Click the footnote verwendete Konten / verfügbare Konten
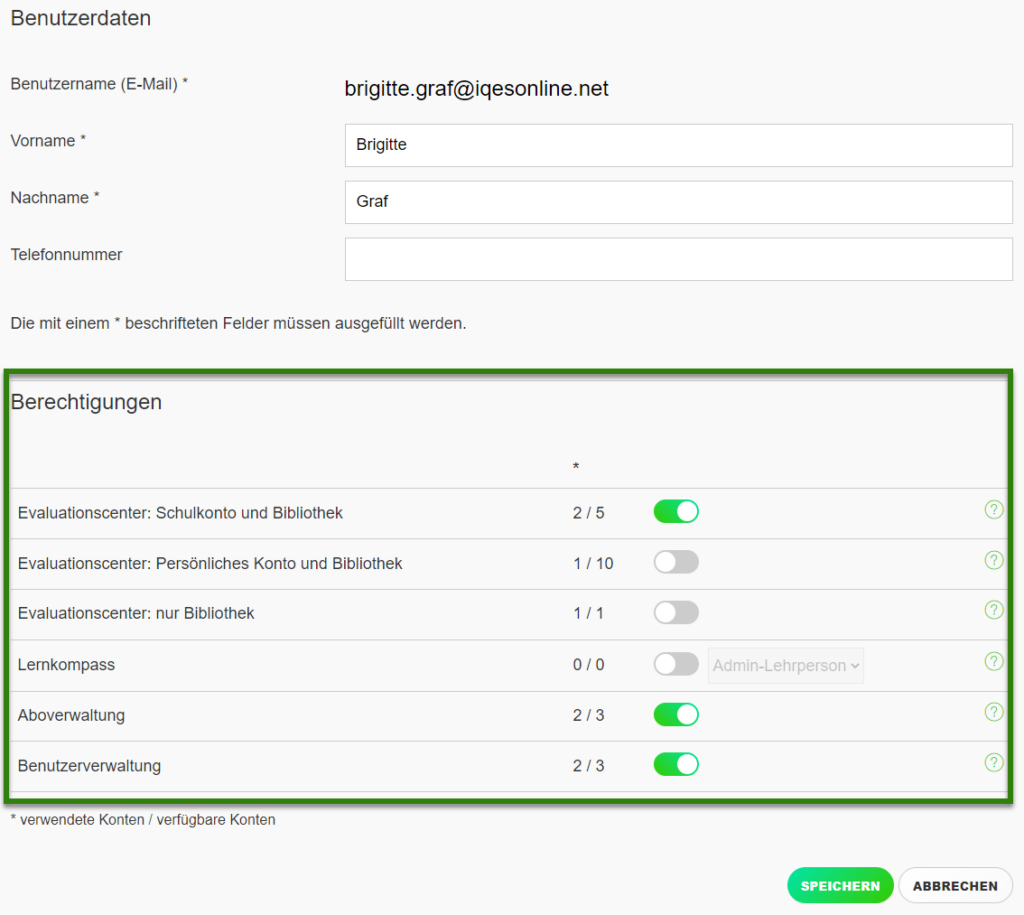This screenshot has width=1024, height=915. [x=142, y=820]
